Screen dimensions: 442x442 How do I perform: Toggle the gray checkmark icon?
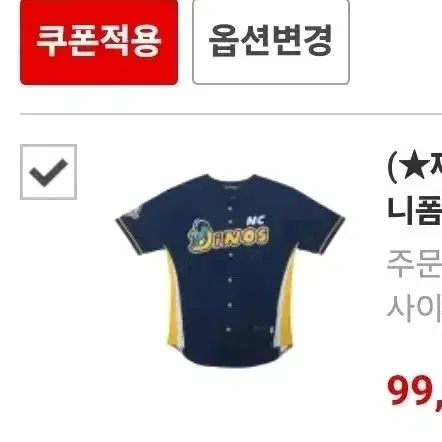(x=48, y=172)
